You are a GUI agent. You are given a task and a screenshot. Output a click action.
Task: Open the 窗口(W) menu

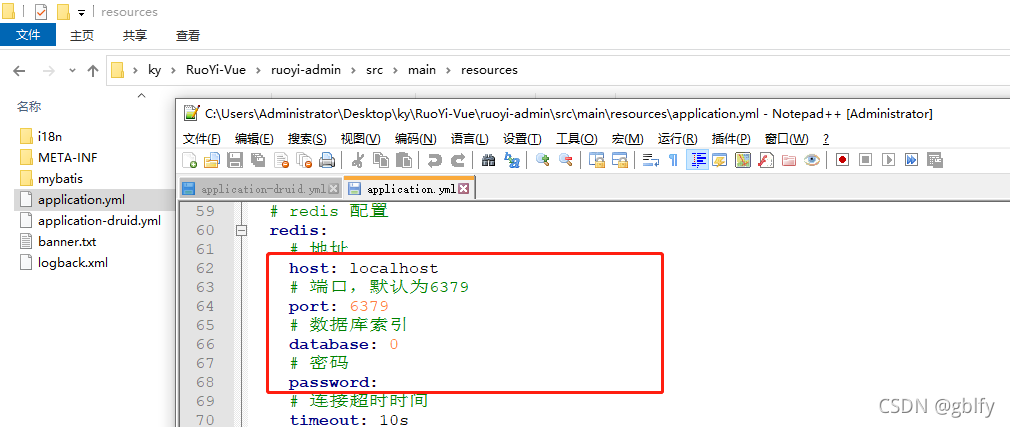[786, 139]
